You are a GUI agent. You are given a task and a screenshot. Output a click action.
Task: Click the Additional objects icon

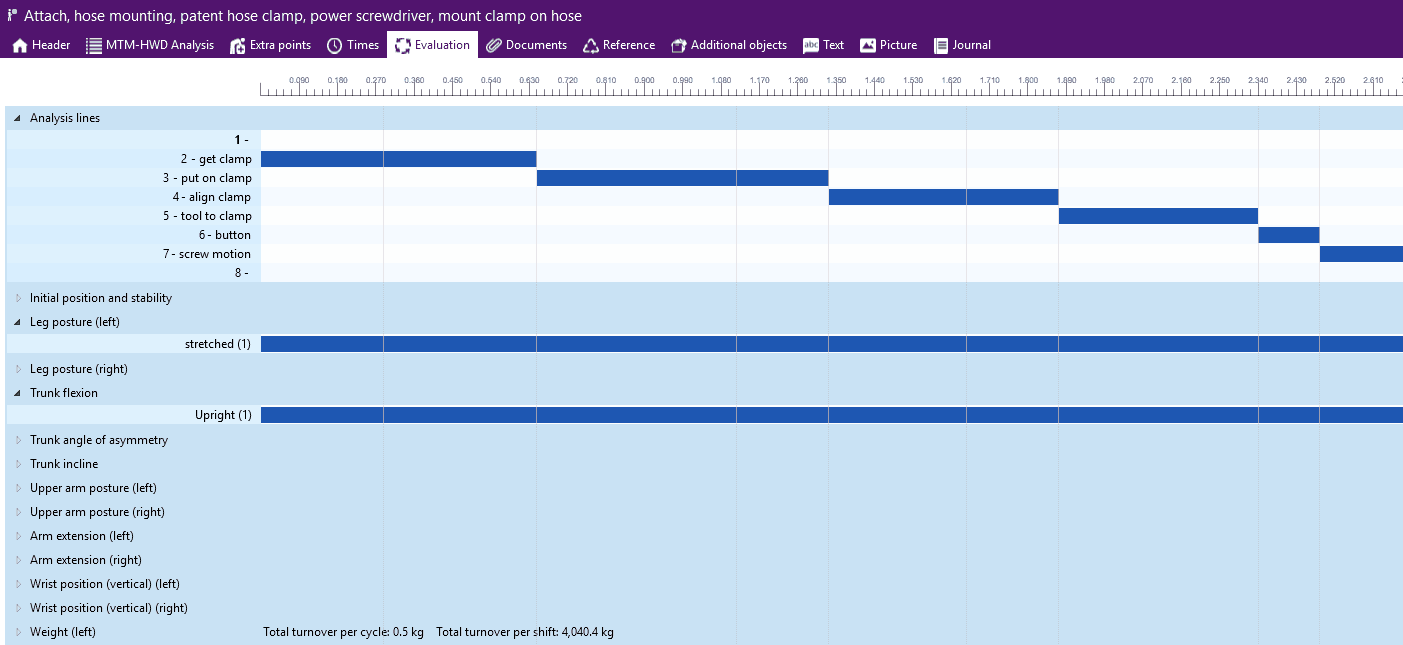[x=678, y=45]
